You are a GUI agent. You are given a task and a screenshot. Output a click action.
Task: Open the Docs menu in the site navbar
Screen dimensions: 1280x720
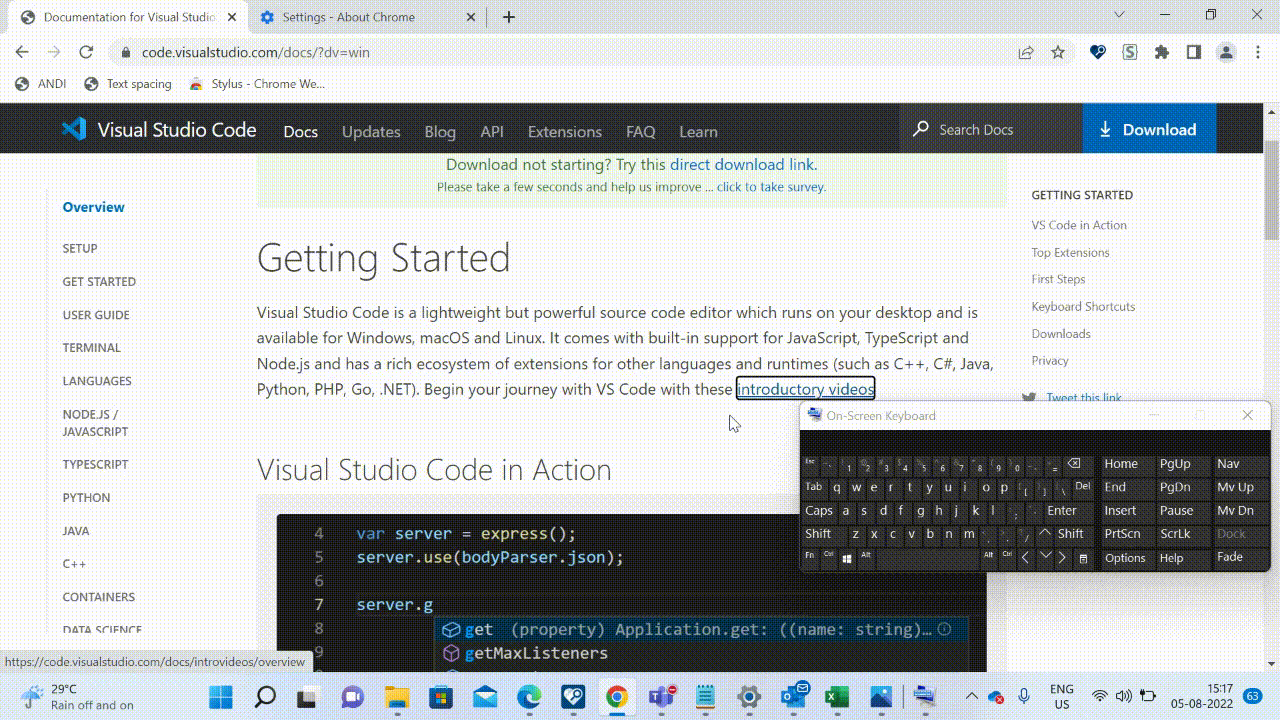point(300,131)
